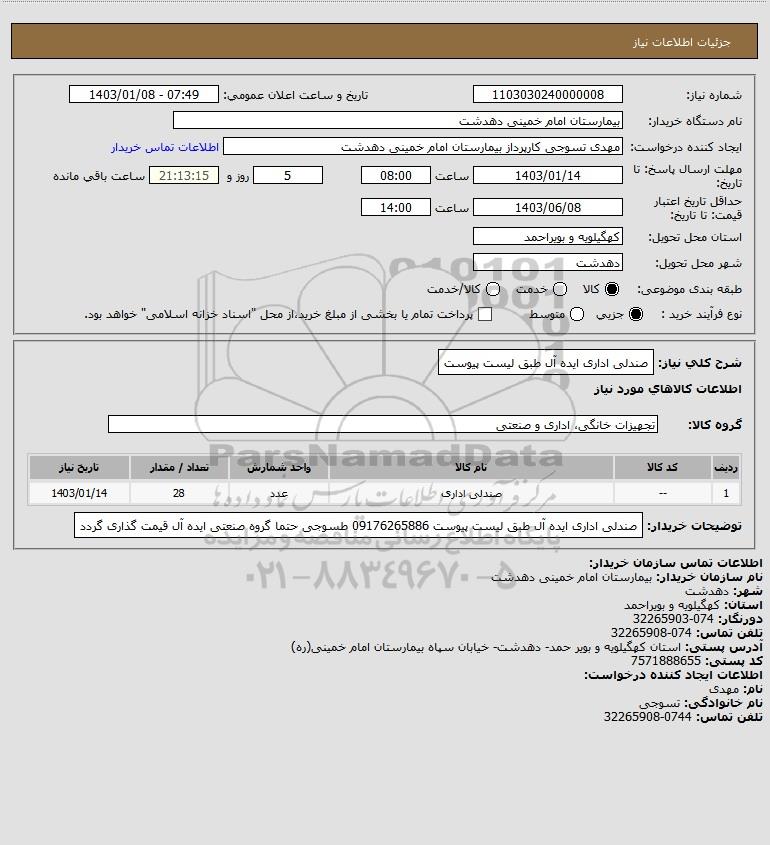Click the 14:00 validity time field

coord(396,207)
